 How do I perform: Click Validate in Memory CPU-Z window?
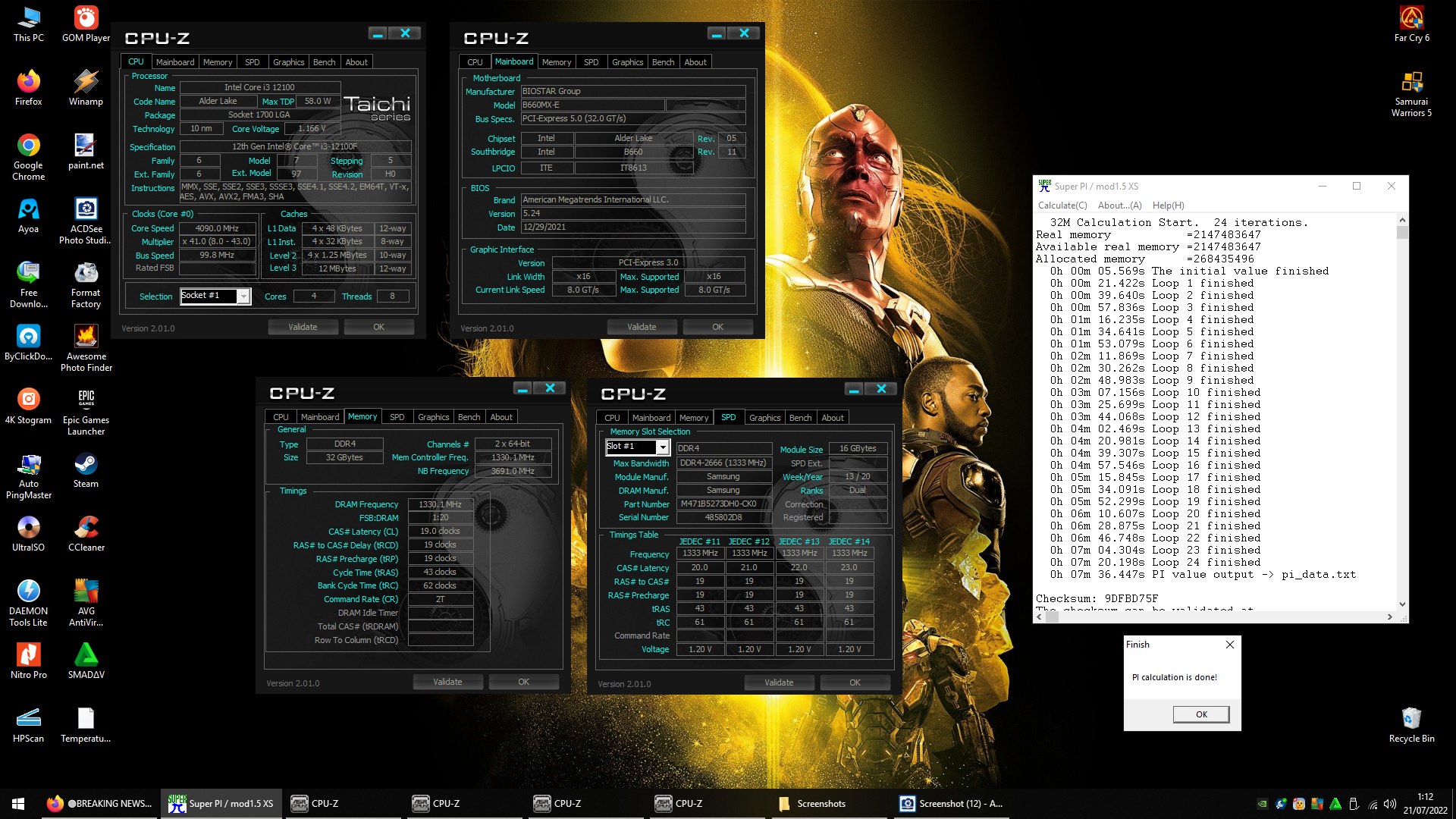[x=447, y=682]
